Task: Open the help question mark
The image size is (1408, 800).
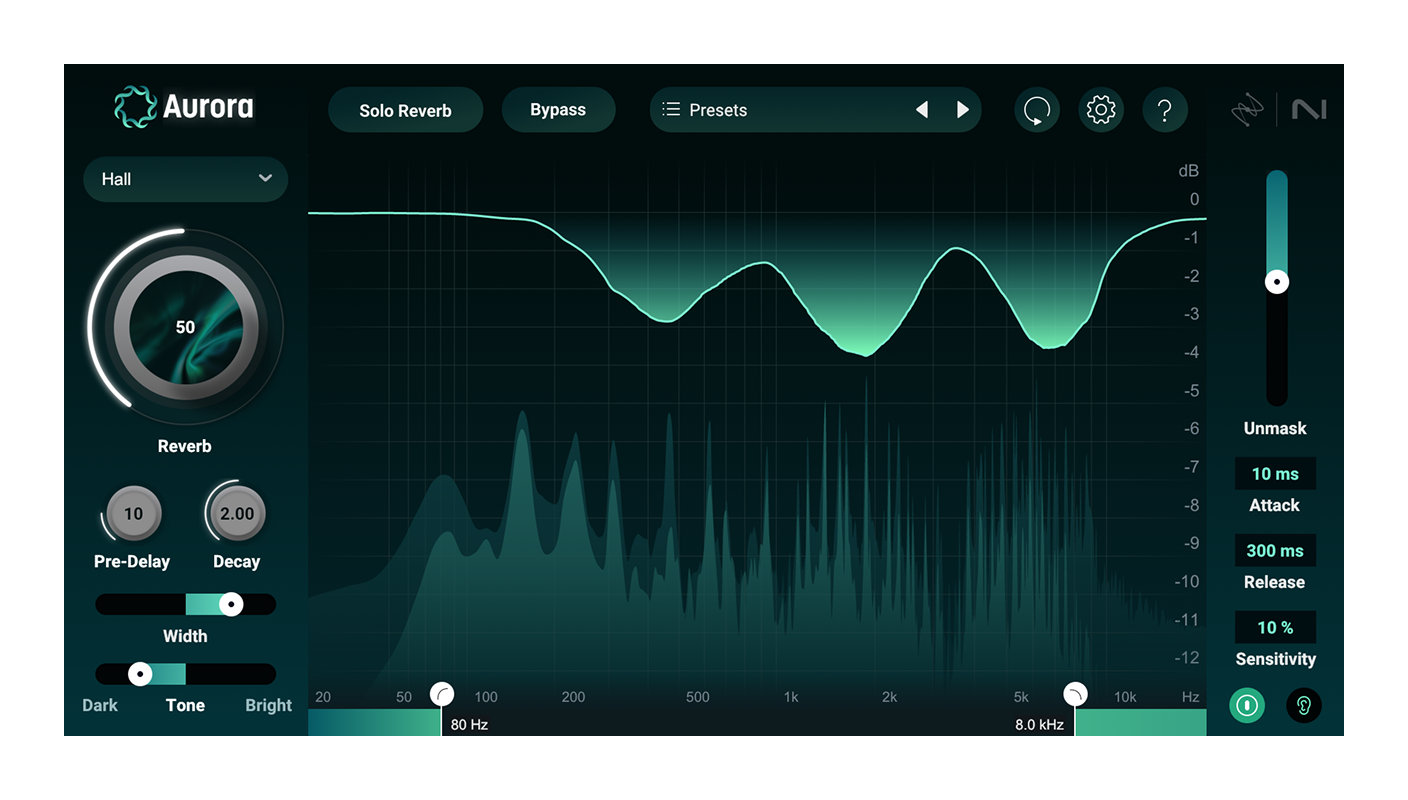Action: [1165, 109]
